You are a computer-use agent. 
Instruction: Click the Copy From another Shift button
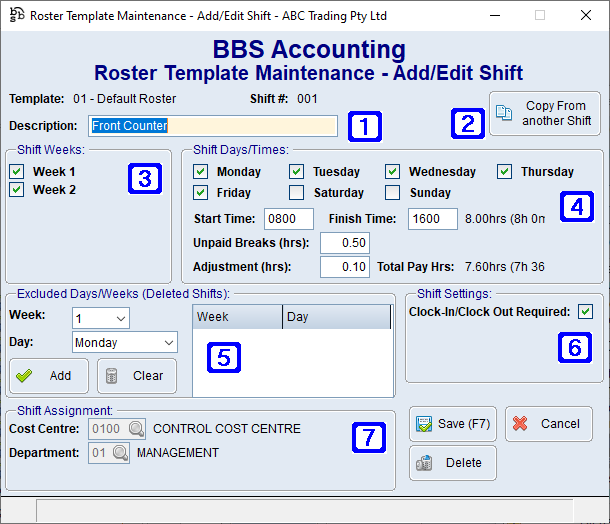point(544,114)
